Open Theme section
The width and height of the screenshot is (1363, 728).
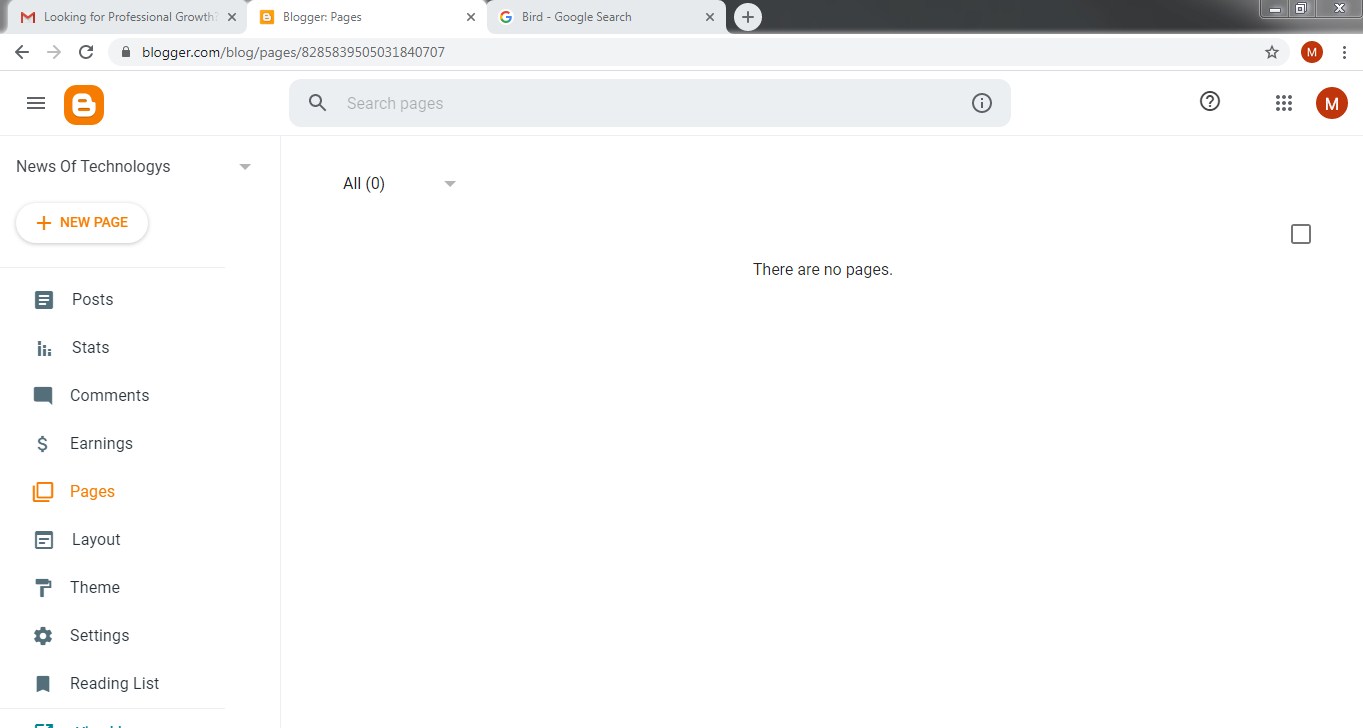(x=95, y=588)
